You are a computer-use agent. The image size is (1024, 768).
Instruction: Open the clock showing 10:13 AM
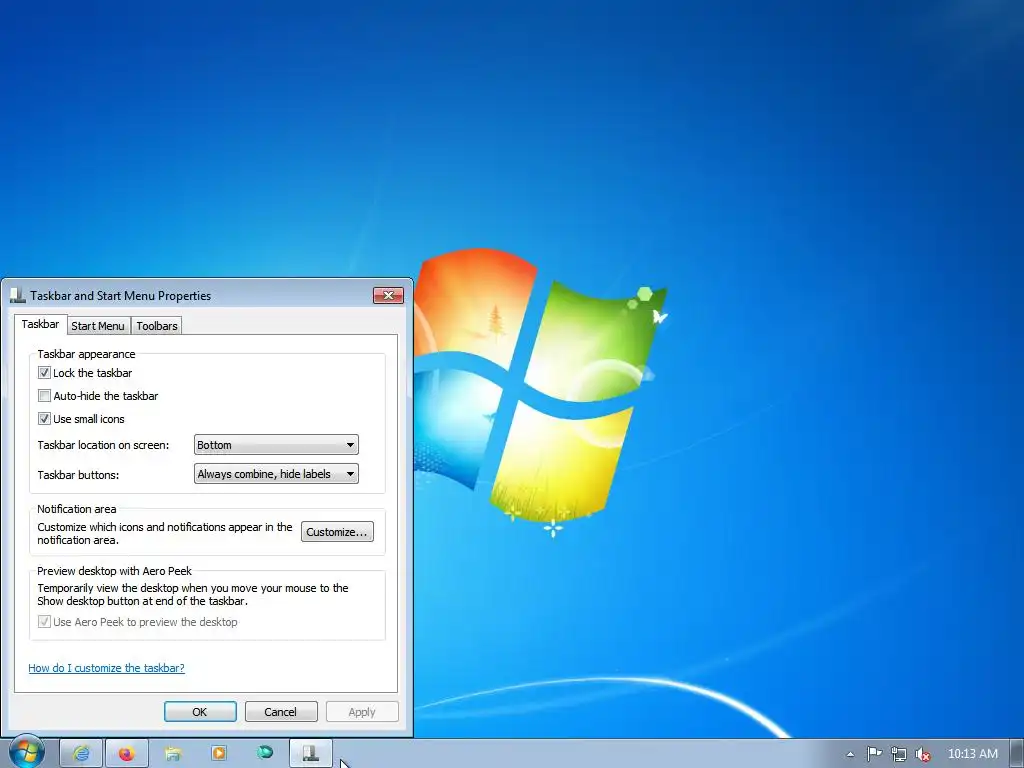click(972, 754)
